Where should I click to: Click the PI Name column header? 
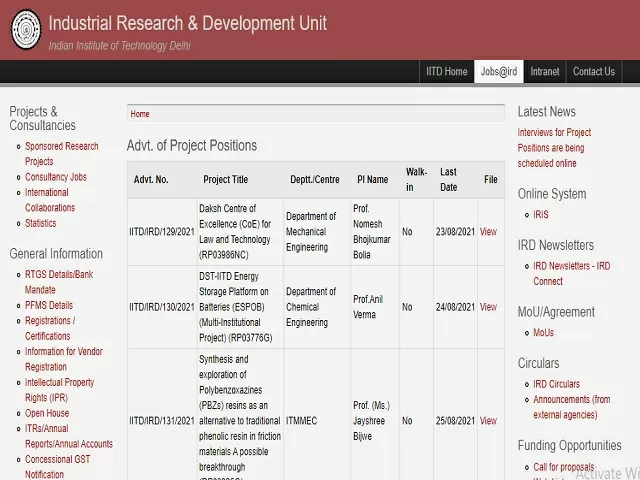(373, 180)
